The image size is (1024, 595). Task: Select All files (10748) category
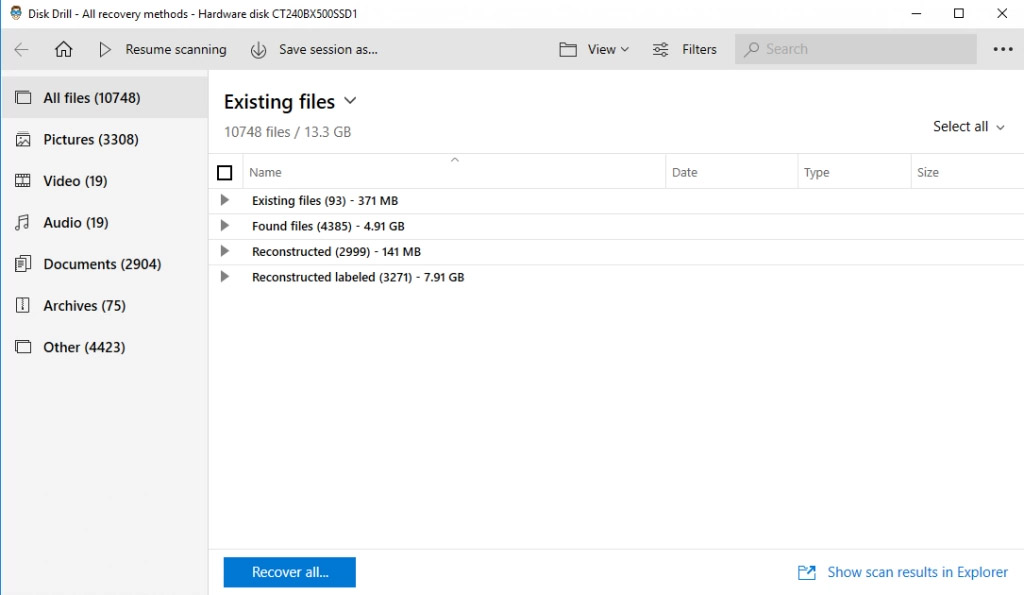[104, 98]
